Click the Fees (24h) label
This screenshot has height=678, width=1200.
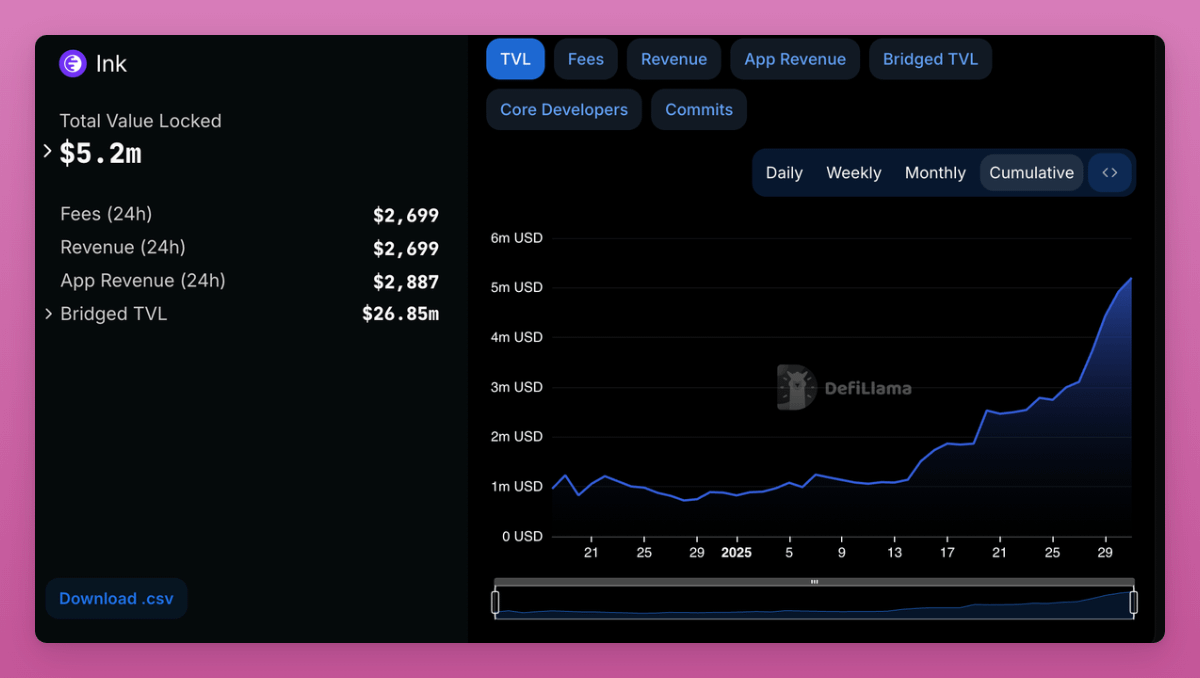point(106,214)
